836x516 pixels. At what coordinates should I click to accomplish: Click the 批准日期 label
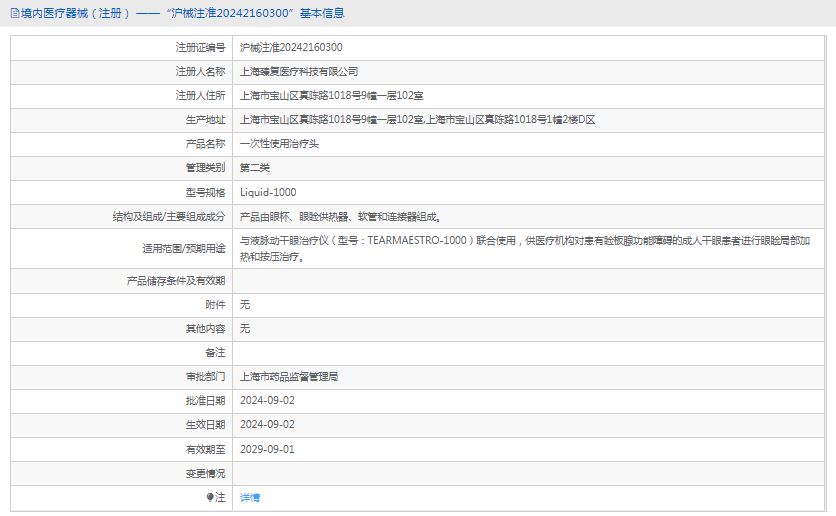[x=205, y=400]
